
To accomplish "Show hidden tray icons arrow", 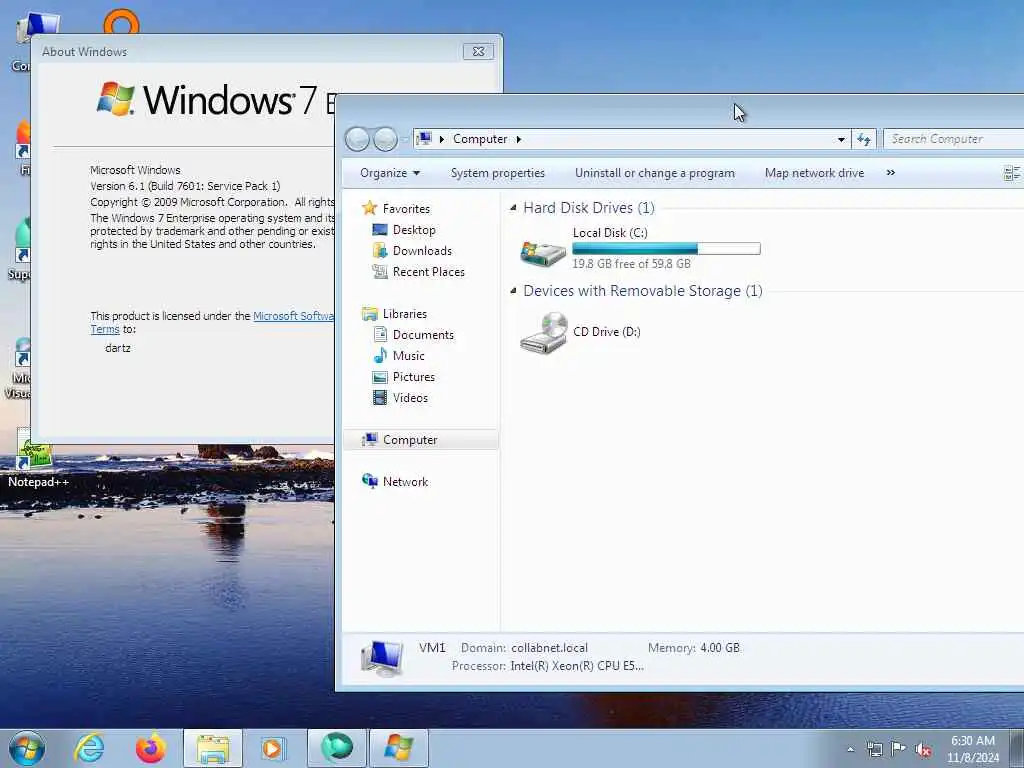I will click(x=850, y=749).
